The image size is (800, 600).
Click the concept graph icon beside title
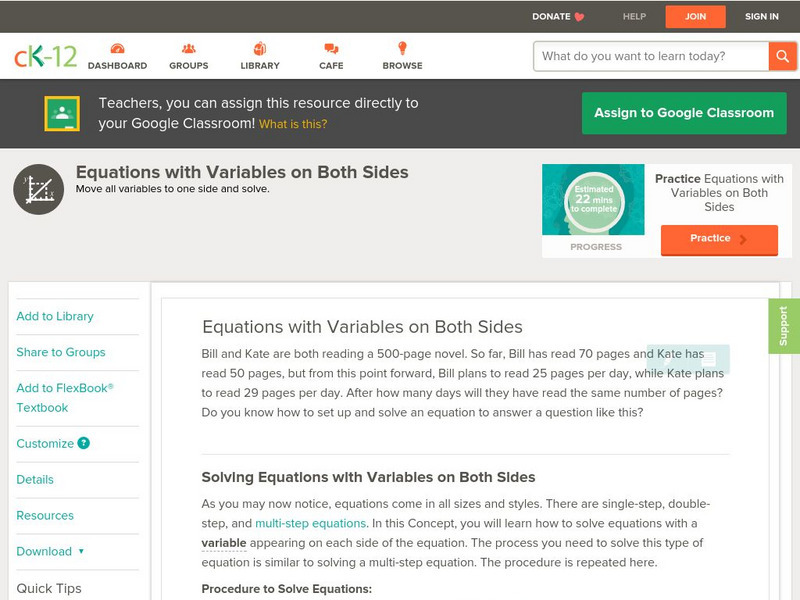click(39, 190)
